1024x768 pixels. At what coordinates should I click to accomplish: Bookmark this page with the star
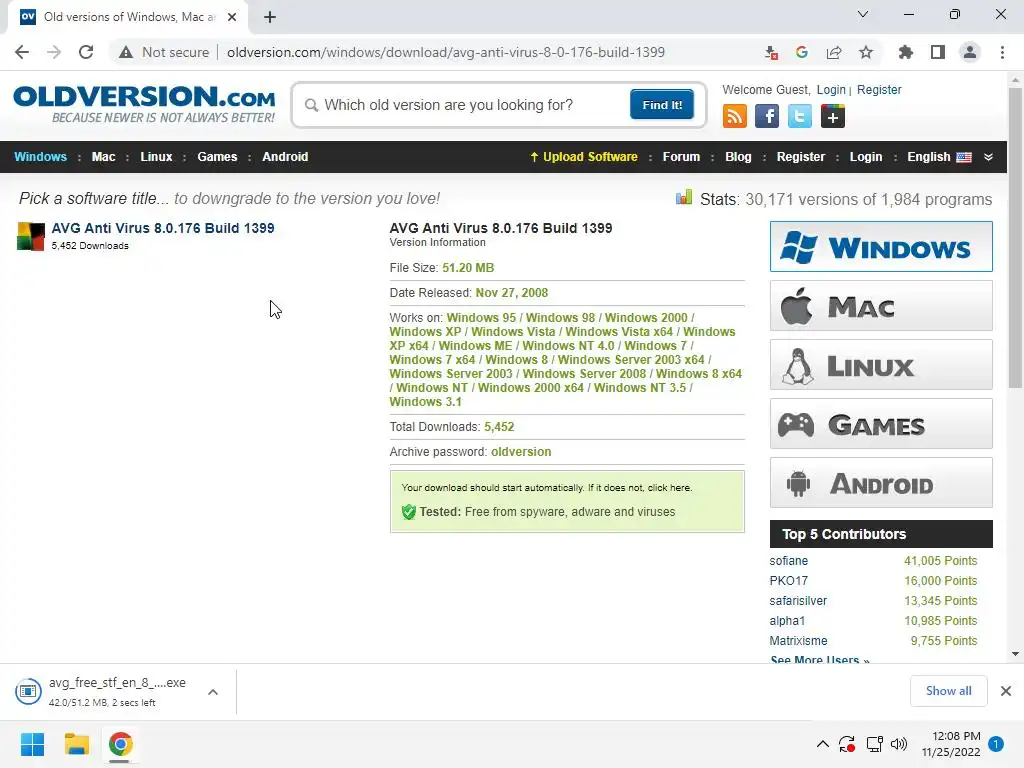click(x=866, y=52)
